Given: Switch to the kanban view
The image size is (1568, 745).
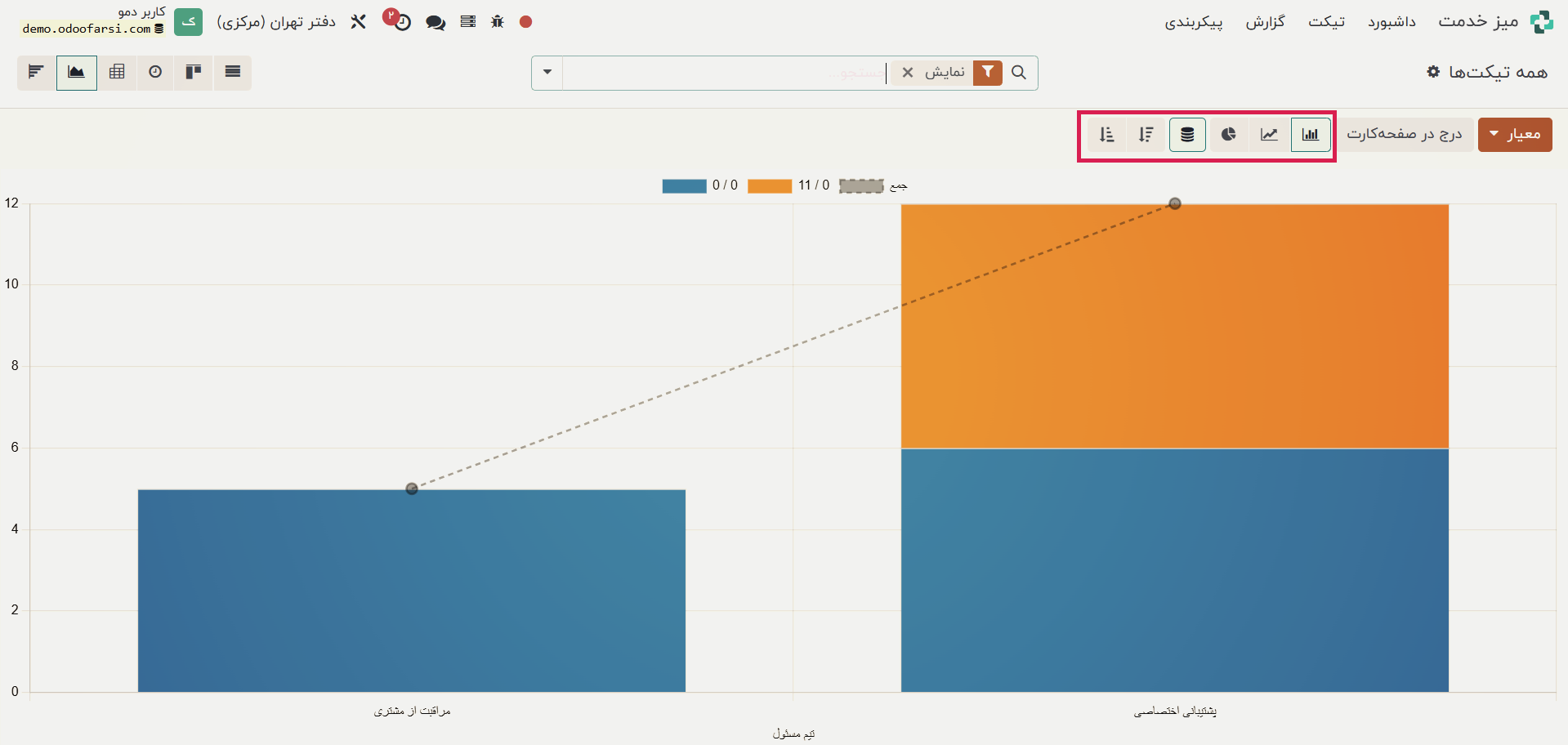Looking at the screenshot, I should click(194, 73).
